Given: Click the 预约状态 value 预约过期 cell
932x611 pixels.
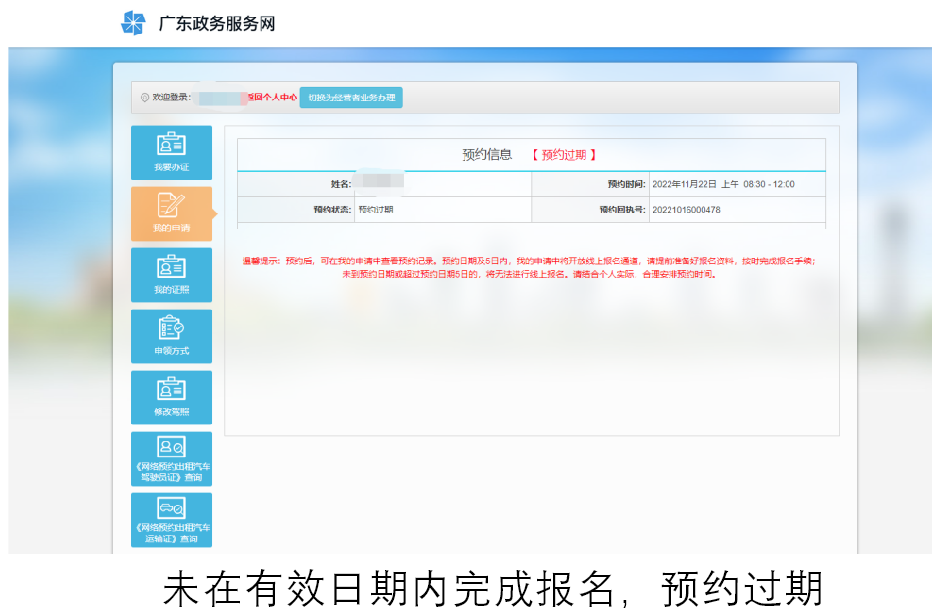Looking at the screenshot, I should point(376,210).
